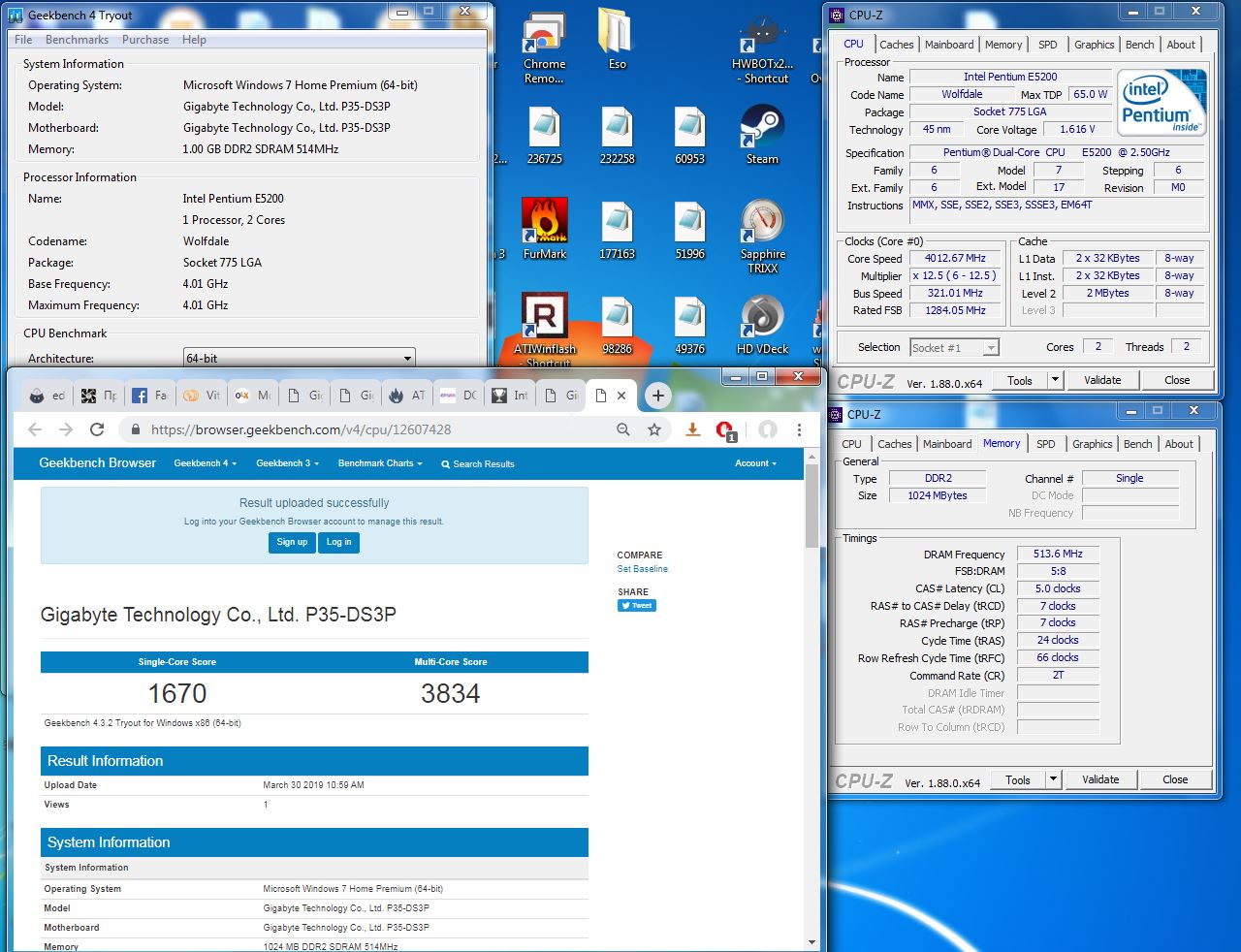Open Chrome three-dot menu
The height and width of the screenshot is (952, 1241).
pos(799,429)
